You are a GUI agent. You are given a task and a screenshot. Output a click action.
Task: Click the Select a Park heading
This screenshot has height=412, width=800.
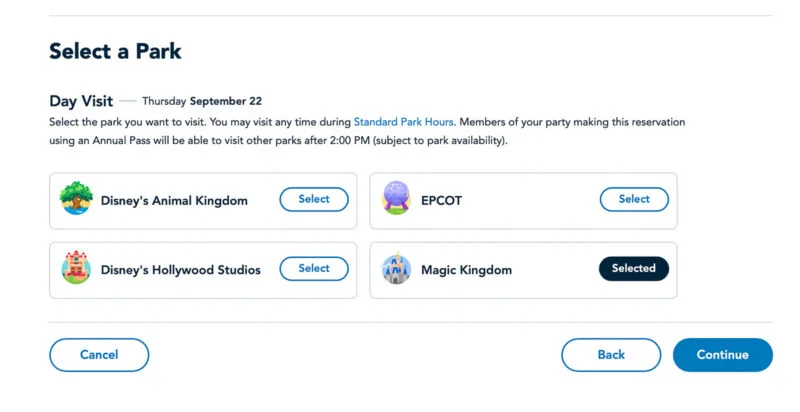coord(115,51)
